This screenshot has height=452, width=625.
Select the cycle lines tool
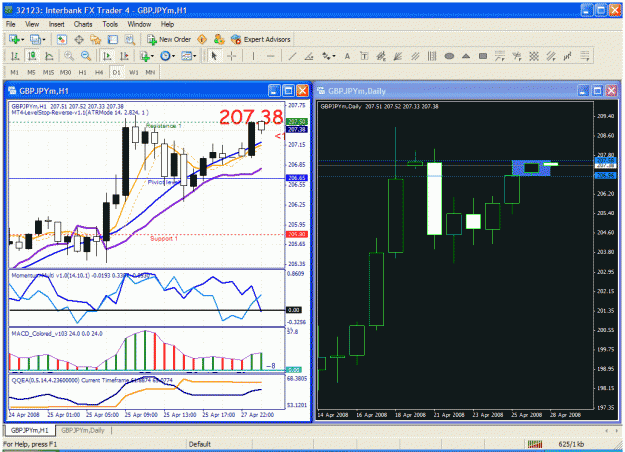coord(432,56)
